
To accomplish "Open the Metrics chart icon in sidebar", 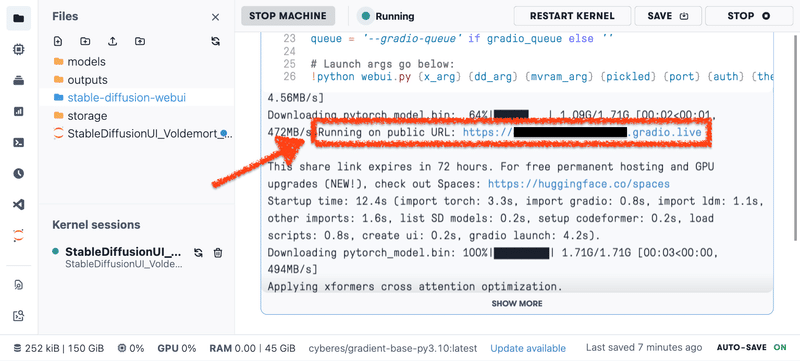I will [x=18, y=111].
